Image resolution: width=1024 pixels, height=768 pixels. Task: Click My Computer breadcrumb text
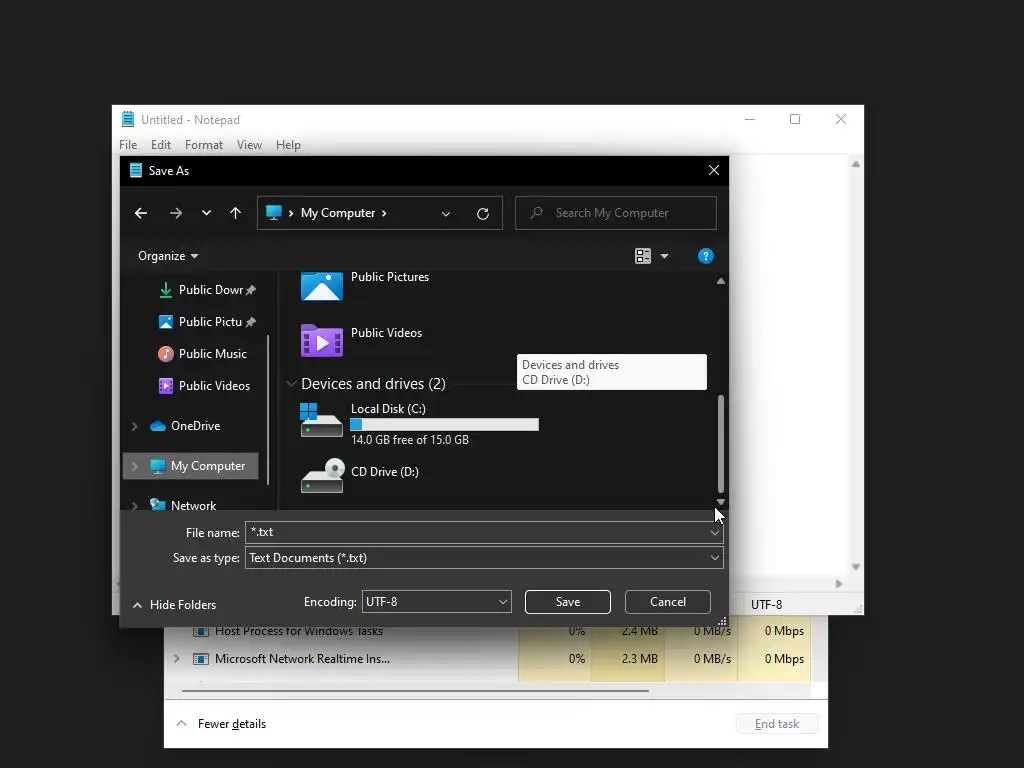click(338, 213)
